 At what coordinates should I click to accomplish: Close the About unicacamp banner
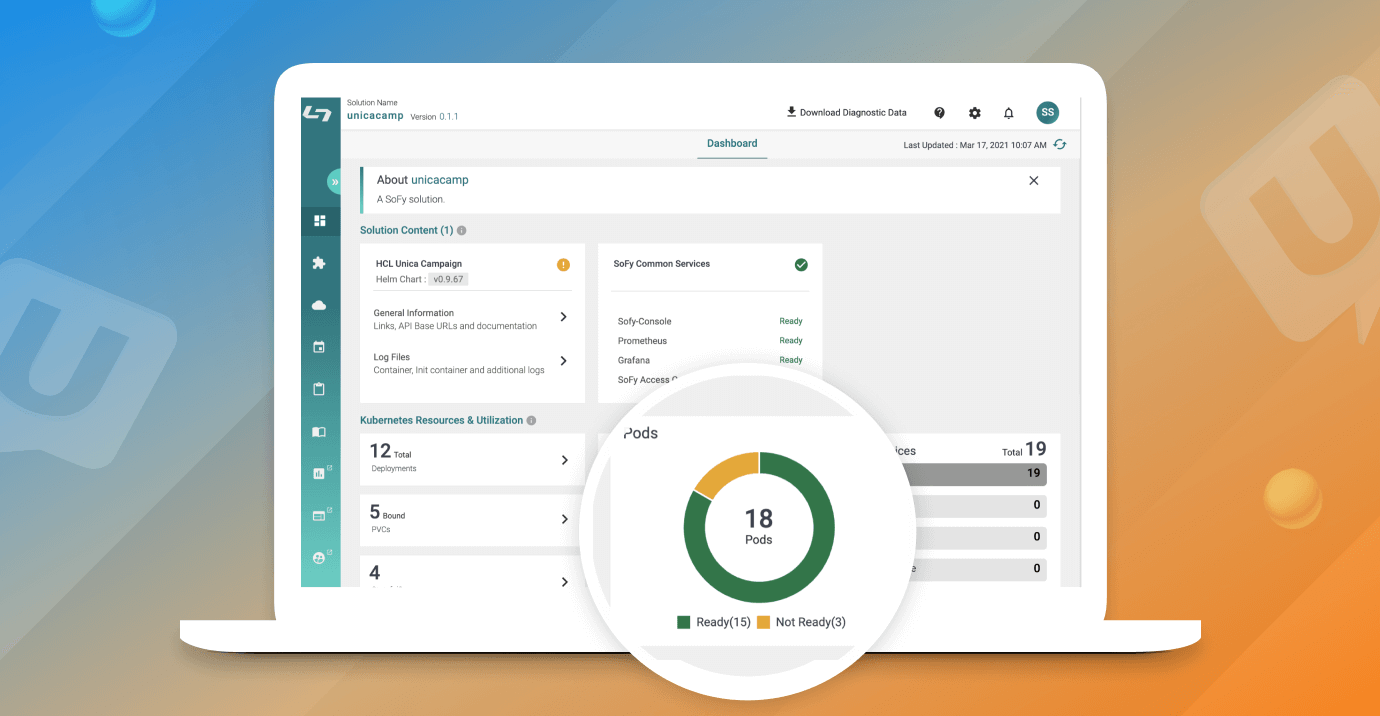pos(1034,181)
